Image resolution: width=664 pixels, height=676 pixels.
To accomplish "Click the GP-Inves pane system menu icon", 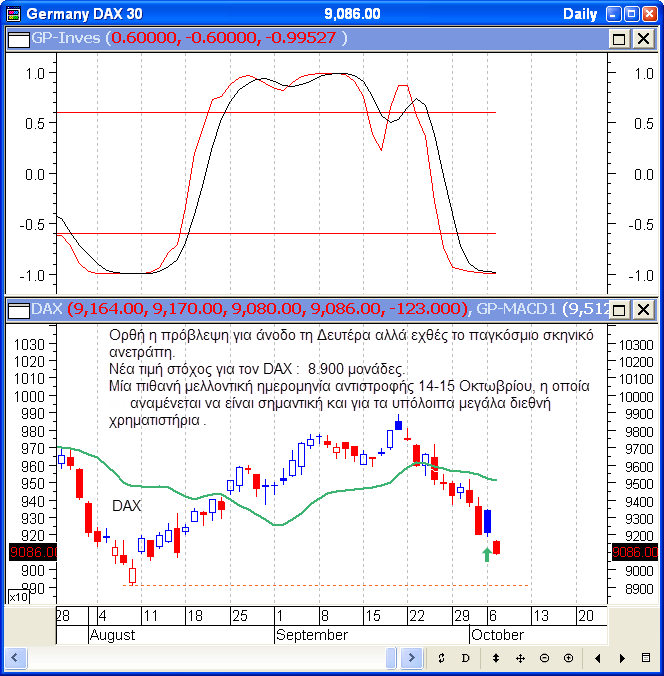I will pyautogui.click(x=18, y=38).
